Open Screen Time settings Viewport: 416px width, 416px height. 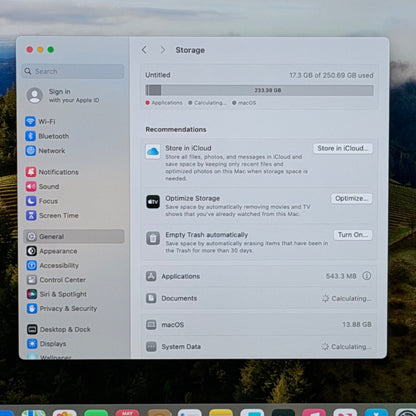52,215
